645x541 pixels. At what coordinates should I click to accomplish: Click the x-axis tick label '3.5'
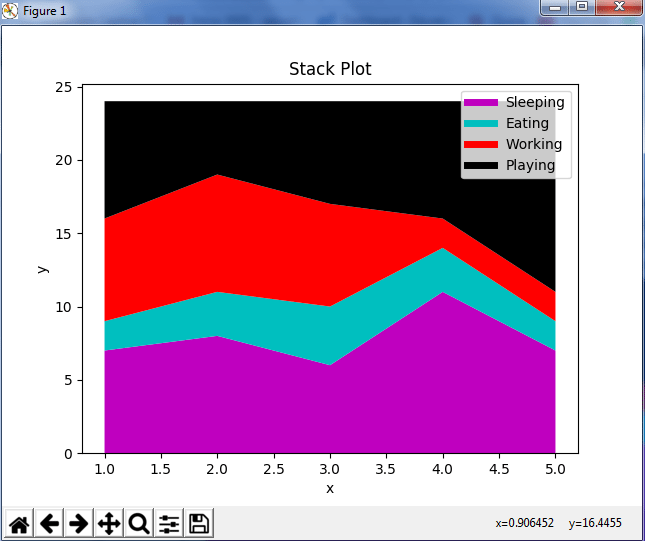point(386,469)
